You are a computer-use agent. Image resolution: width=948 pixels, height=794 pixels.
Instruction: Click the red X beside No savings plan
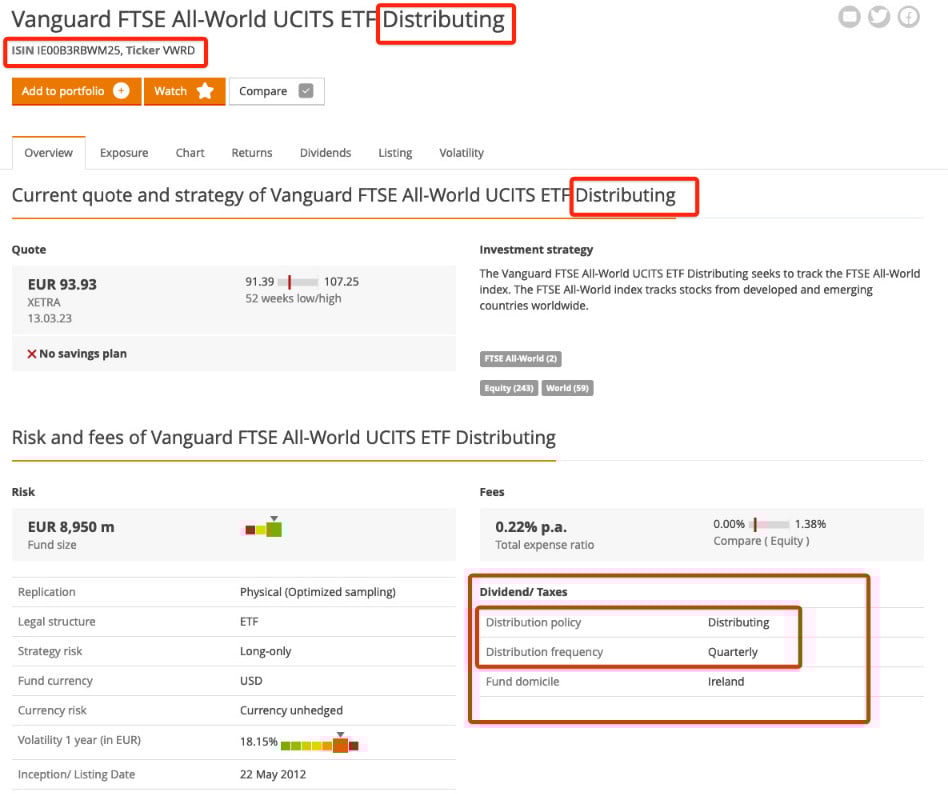[32, 354]
